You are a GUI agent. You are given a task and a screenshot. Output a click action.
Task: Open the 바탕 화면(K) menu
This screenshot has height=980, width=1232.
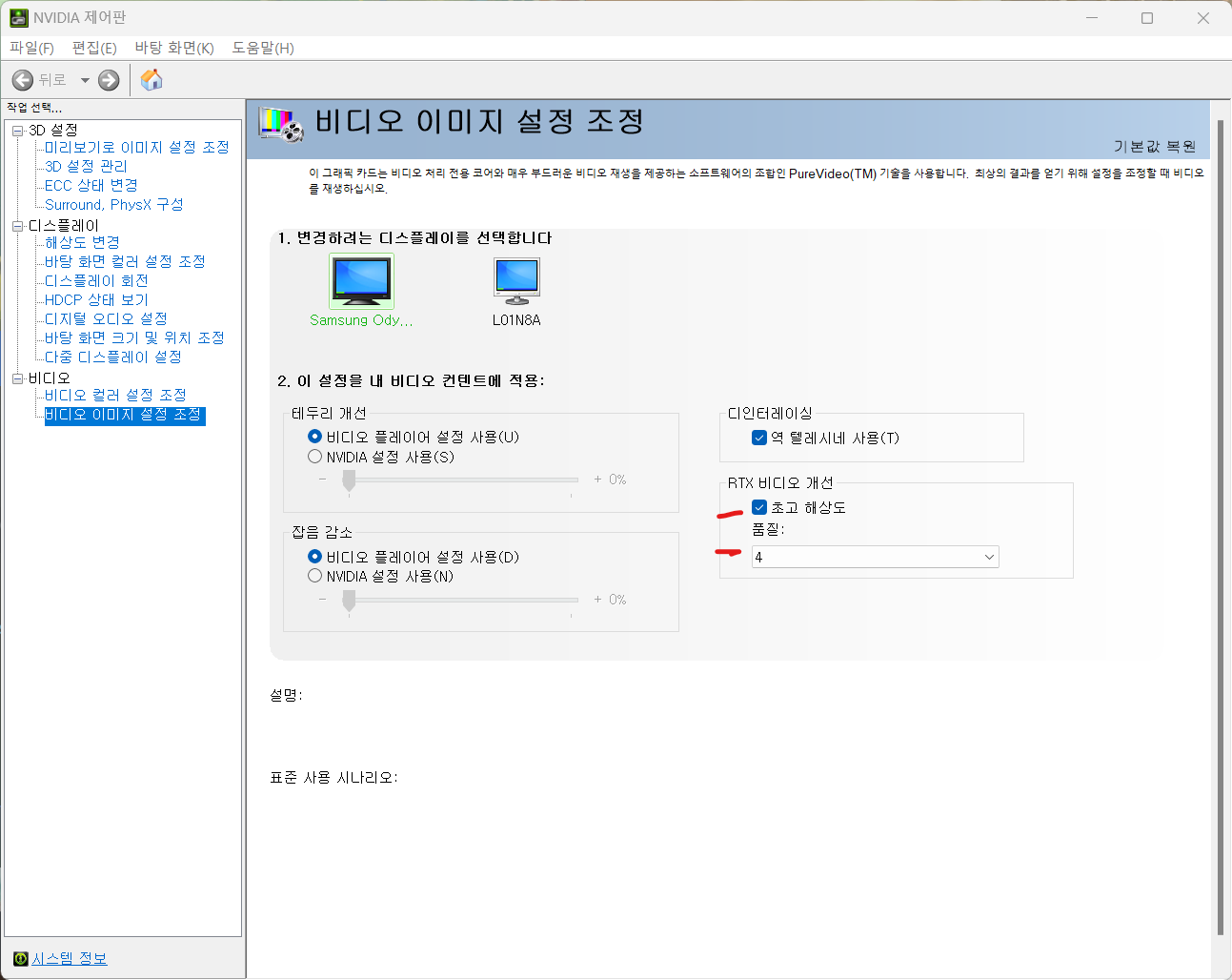174,48
